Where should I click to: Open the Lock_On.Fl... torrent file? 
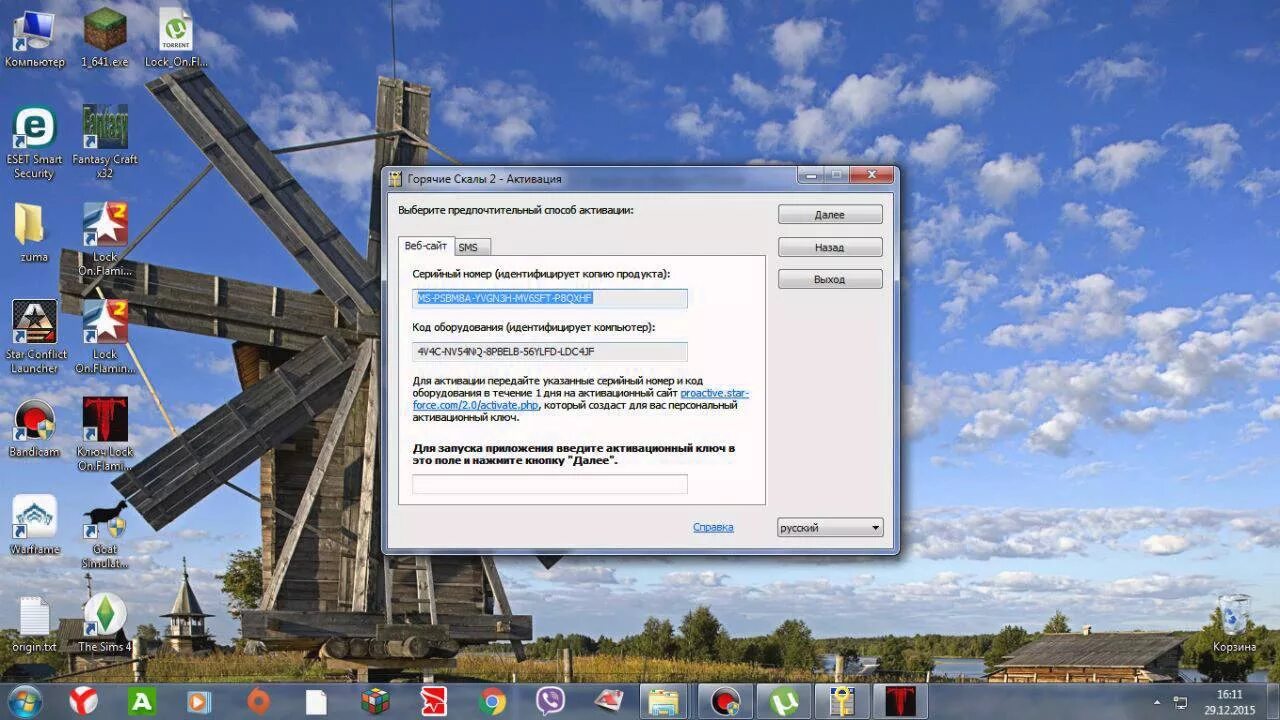pos(176,38)
